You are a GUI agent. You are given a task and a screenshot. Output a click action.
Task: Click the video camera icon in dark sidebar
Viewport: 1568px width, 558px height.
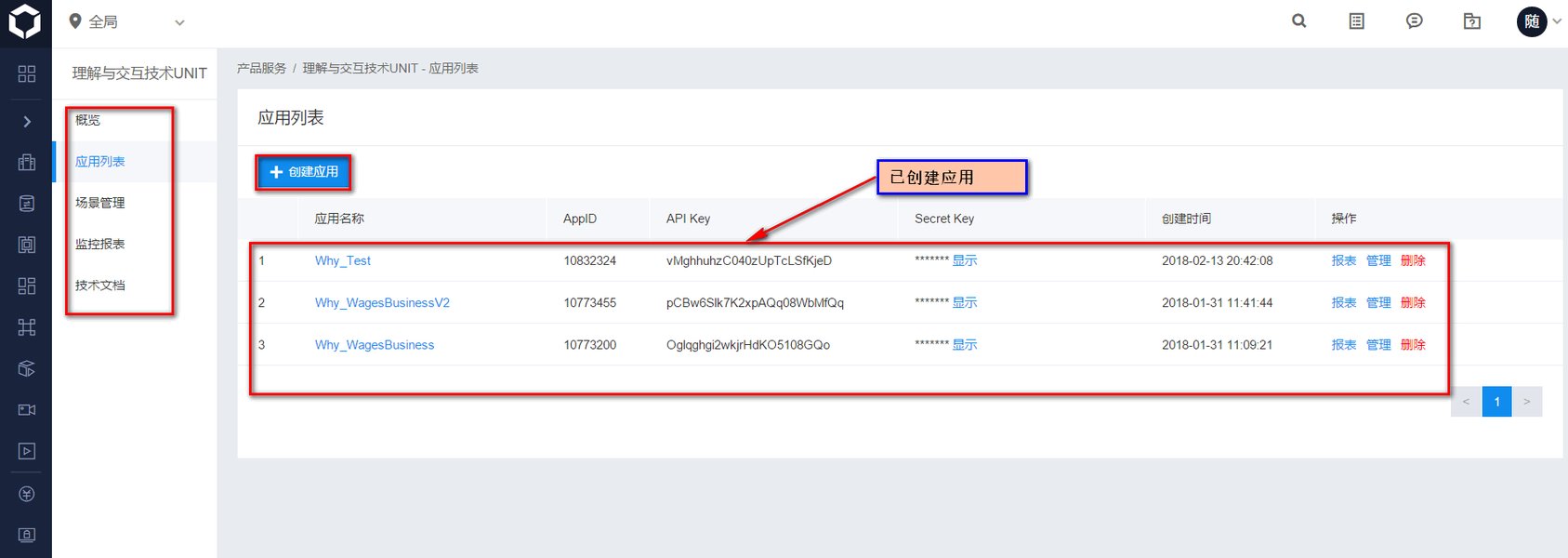coord(27,409)
